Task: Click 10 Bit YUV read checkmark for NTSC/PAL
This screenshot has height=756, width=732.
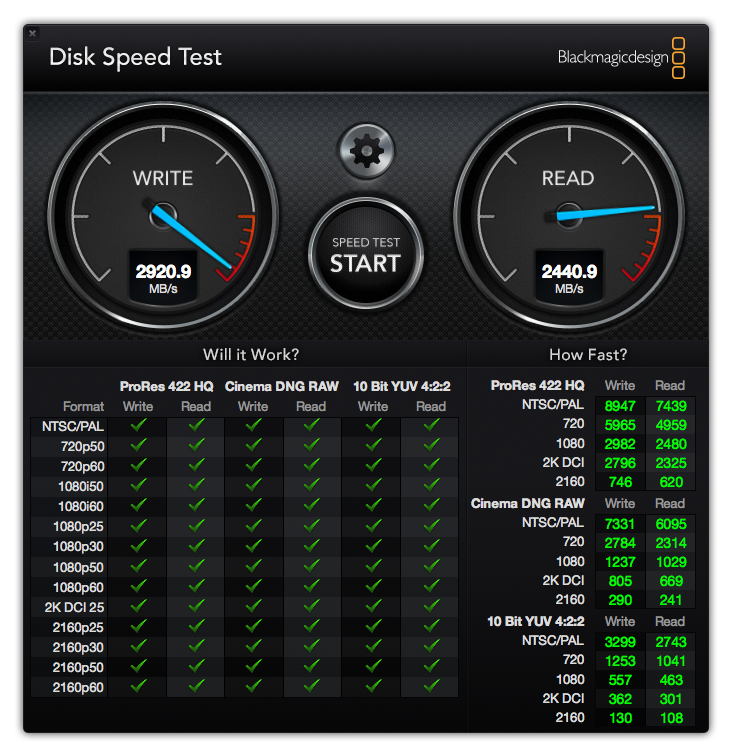Action: click(432, 425)
